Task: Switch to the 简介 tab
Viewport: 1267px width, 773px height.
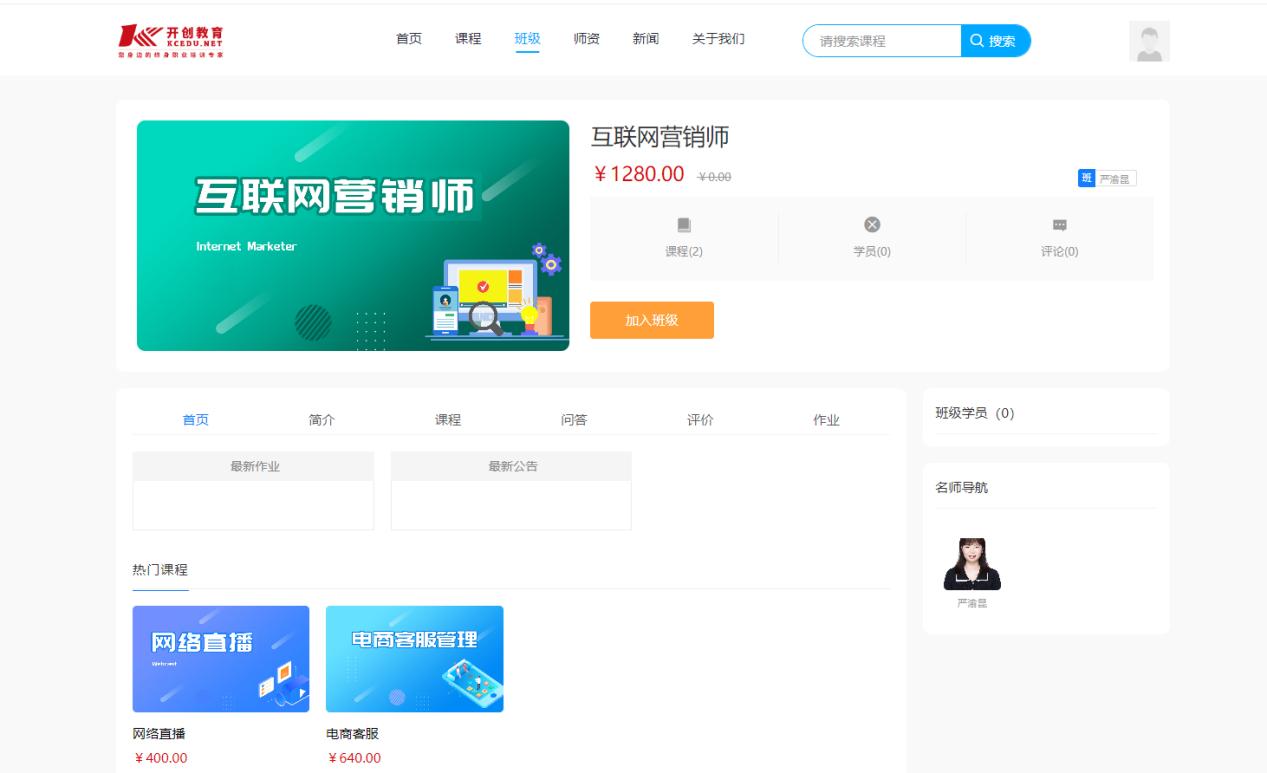Action: pos(322,420)
